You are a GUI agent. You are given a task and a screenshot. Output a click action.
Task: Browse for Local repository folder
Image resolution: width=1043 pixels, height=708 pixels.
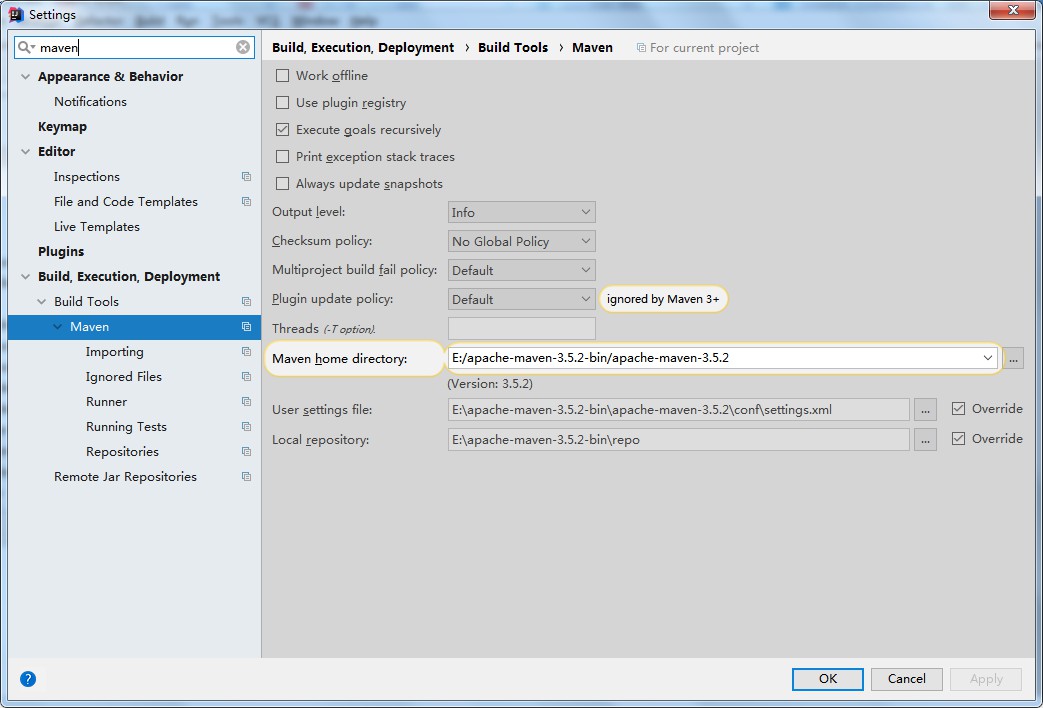pyautogui.click(x=925, y=440)
